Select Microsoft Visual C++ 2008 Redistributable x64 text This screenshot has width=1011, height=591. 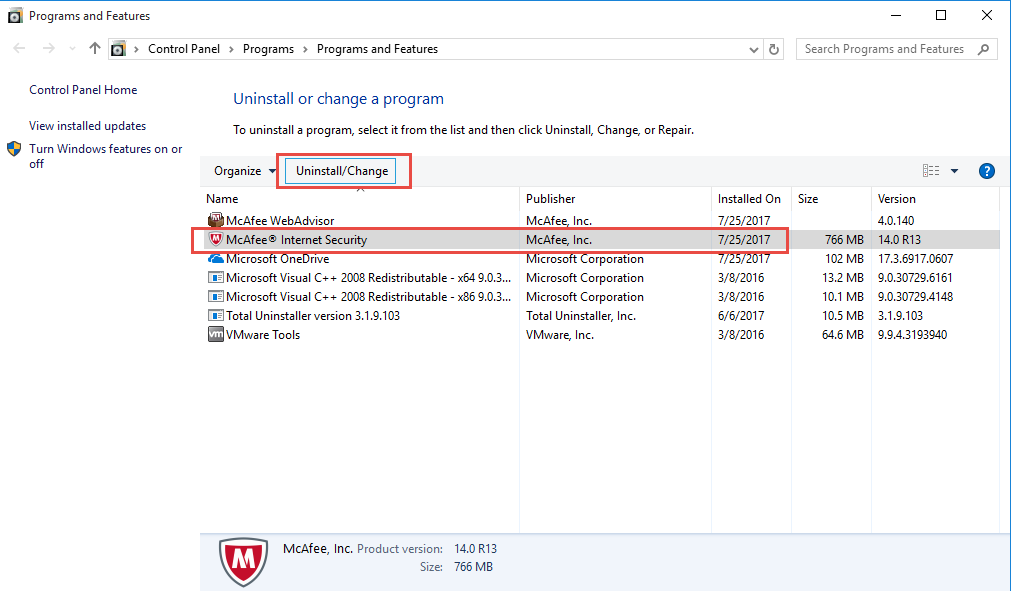pyautogui.click(x=368, y=278)
